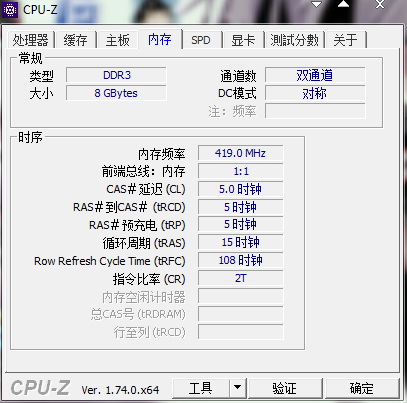Open the 关于 tab

(x=345, y=40)
